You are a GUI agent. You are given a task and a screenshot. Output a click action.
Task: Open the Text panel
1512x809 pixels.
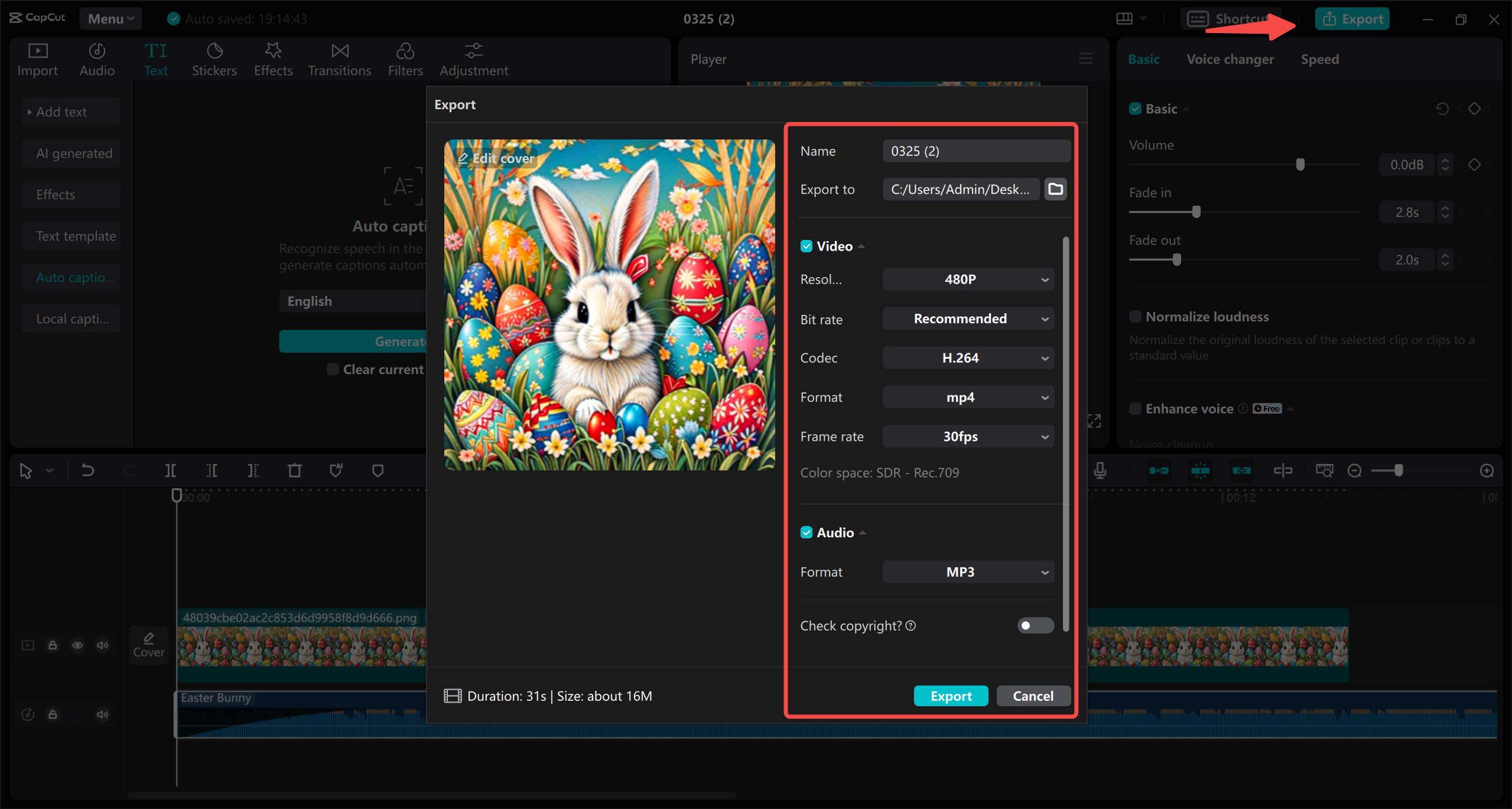156,58
